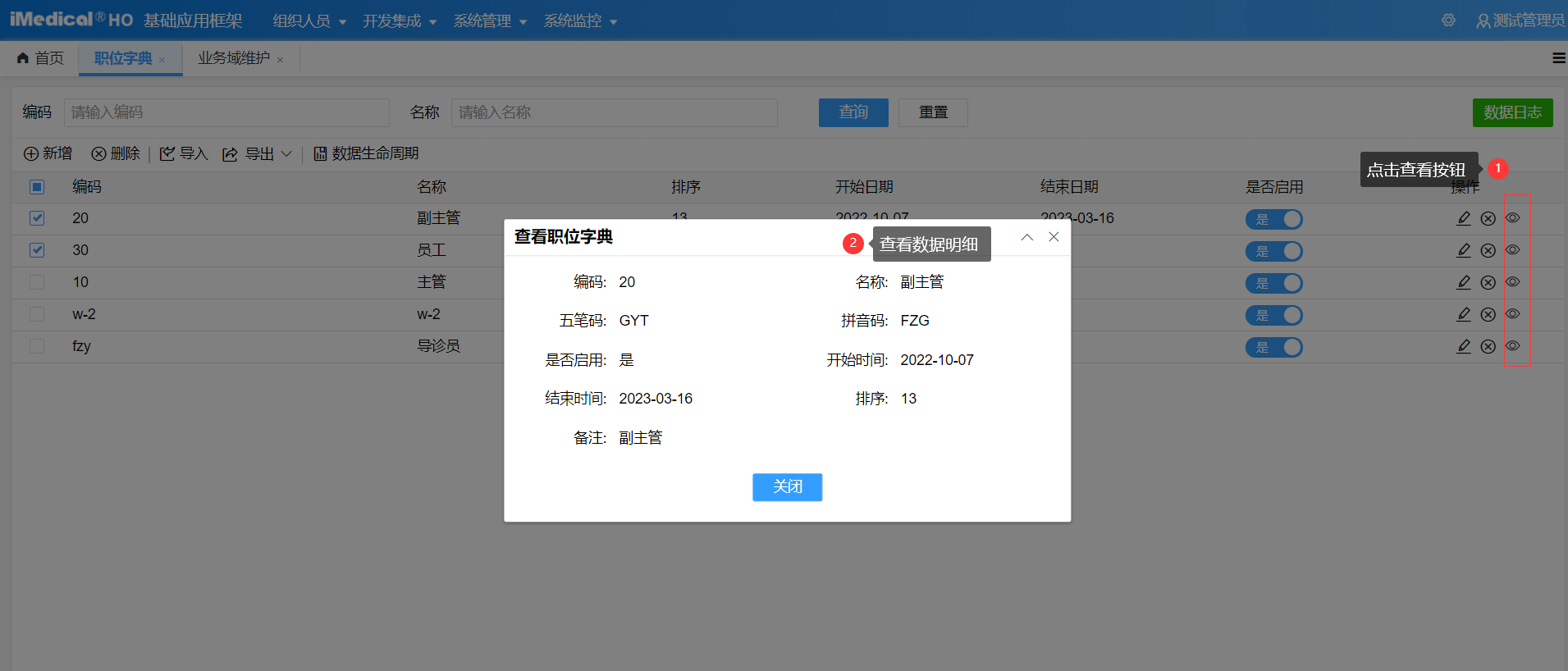
Task: Toggle 是否启用 switch for row w-2
Action: point(1274,315)
